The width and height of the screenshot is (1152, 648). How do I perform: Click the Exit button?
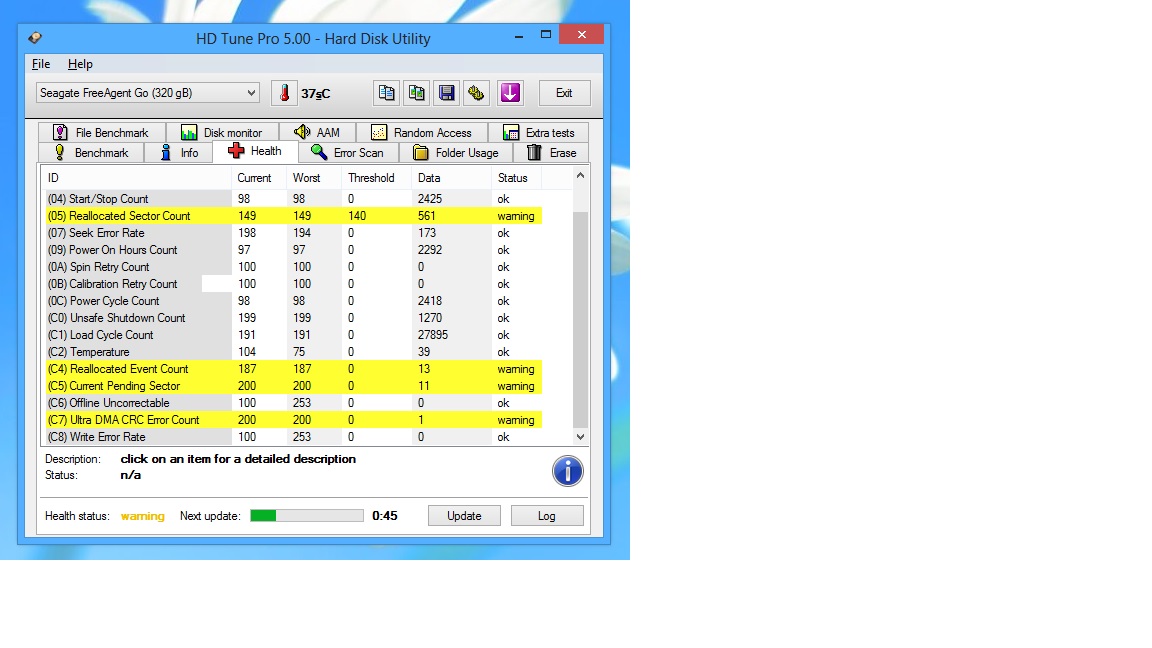[x=564, y=93]
